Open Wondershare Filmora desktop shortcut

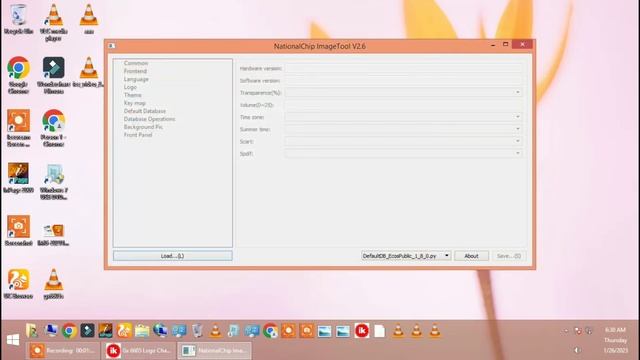pos(53,75)
